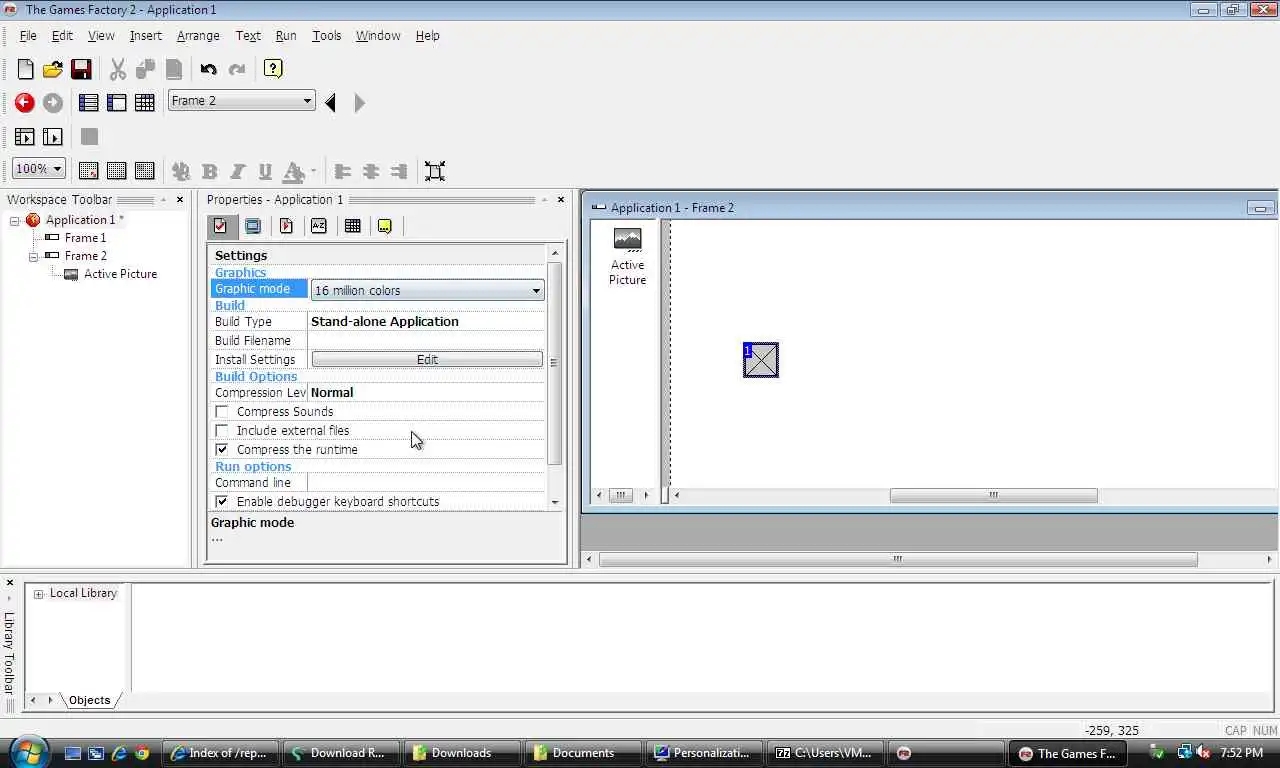The image size is (1280, 768).
Task: Open the File menu
Action: (28, 36)
